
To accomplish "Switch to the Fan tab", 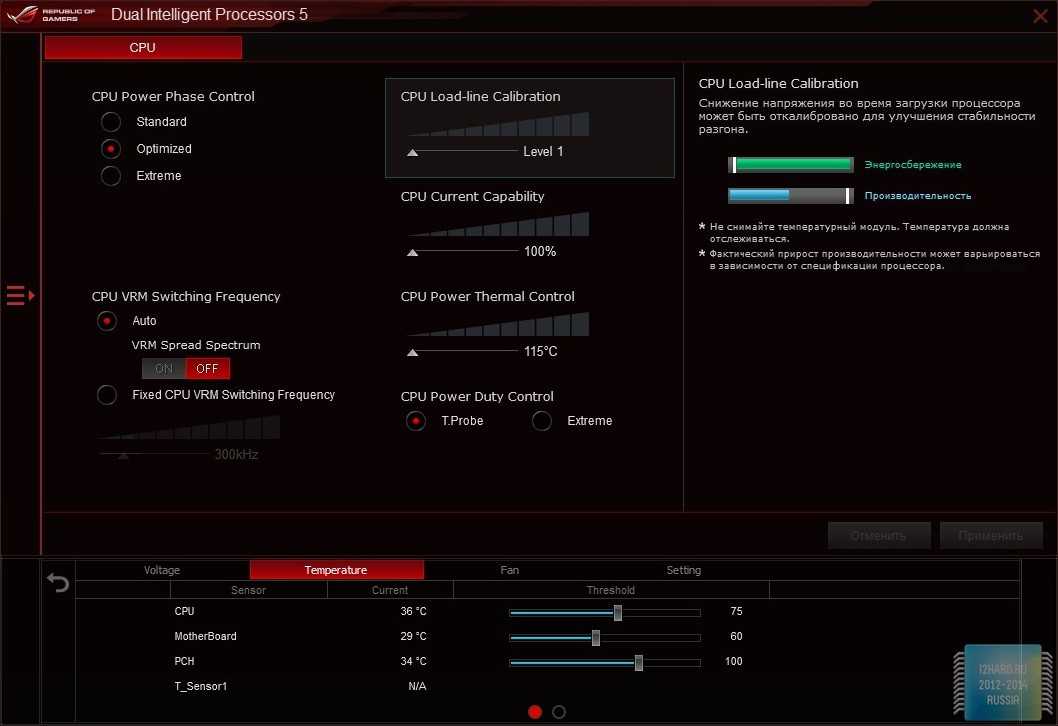I will 510,570.
